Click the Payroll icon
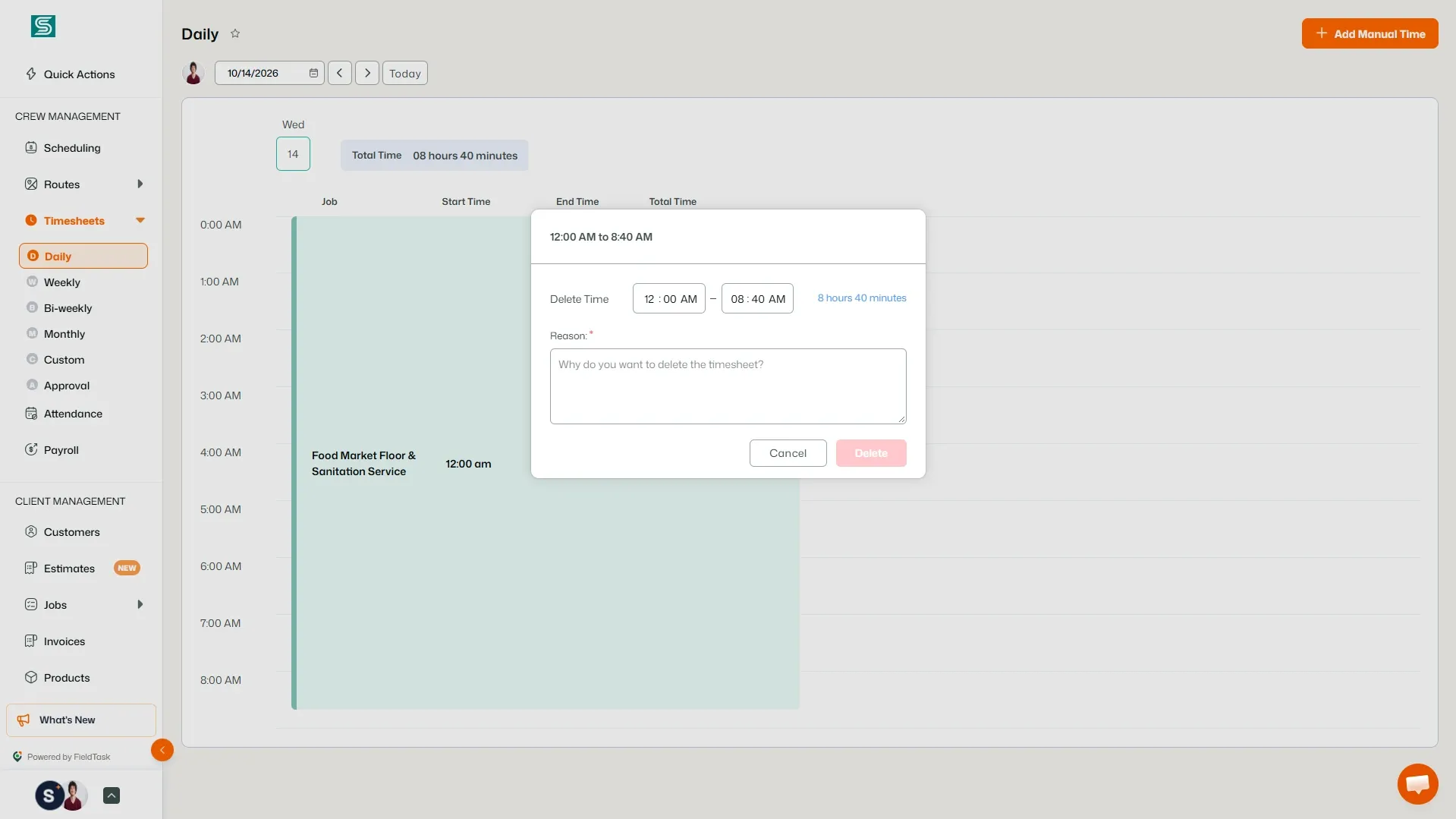This screenshot has height=819, width=1456. (x=31, y=449)
